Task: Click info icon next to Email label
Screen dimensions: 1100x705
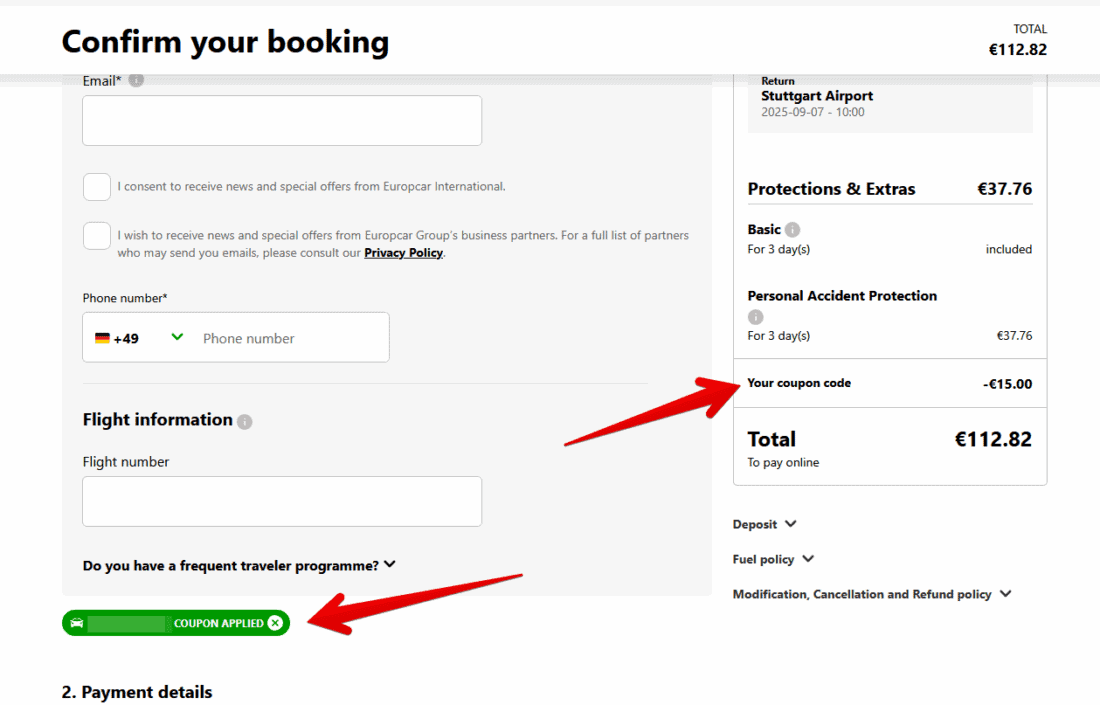Action: tap(136, 80)
